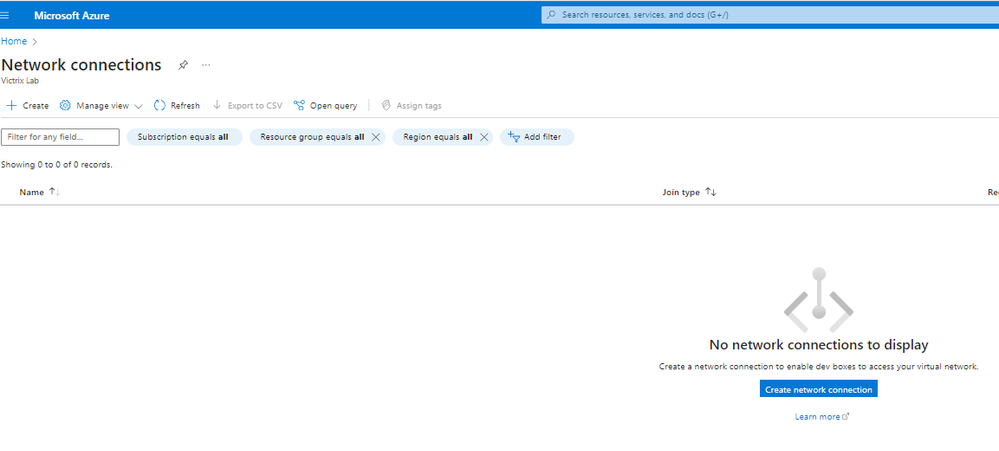The width and height of the screenshot is (999, 451).
Task: Sort by Name column arrows
Action: 54,192
